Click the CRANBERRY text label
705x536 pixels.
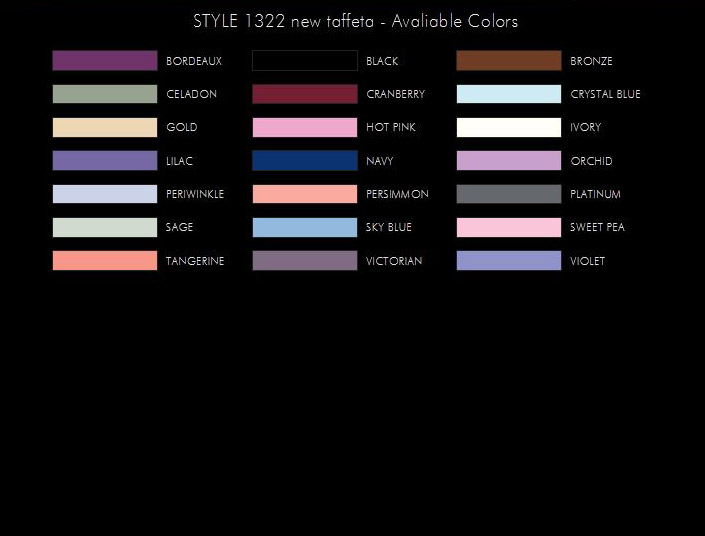pos(396,94)
